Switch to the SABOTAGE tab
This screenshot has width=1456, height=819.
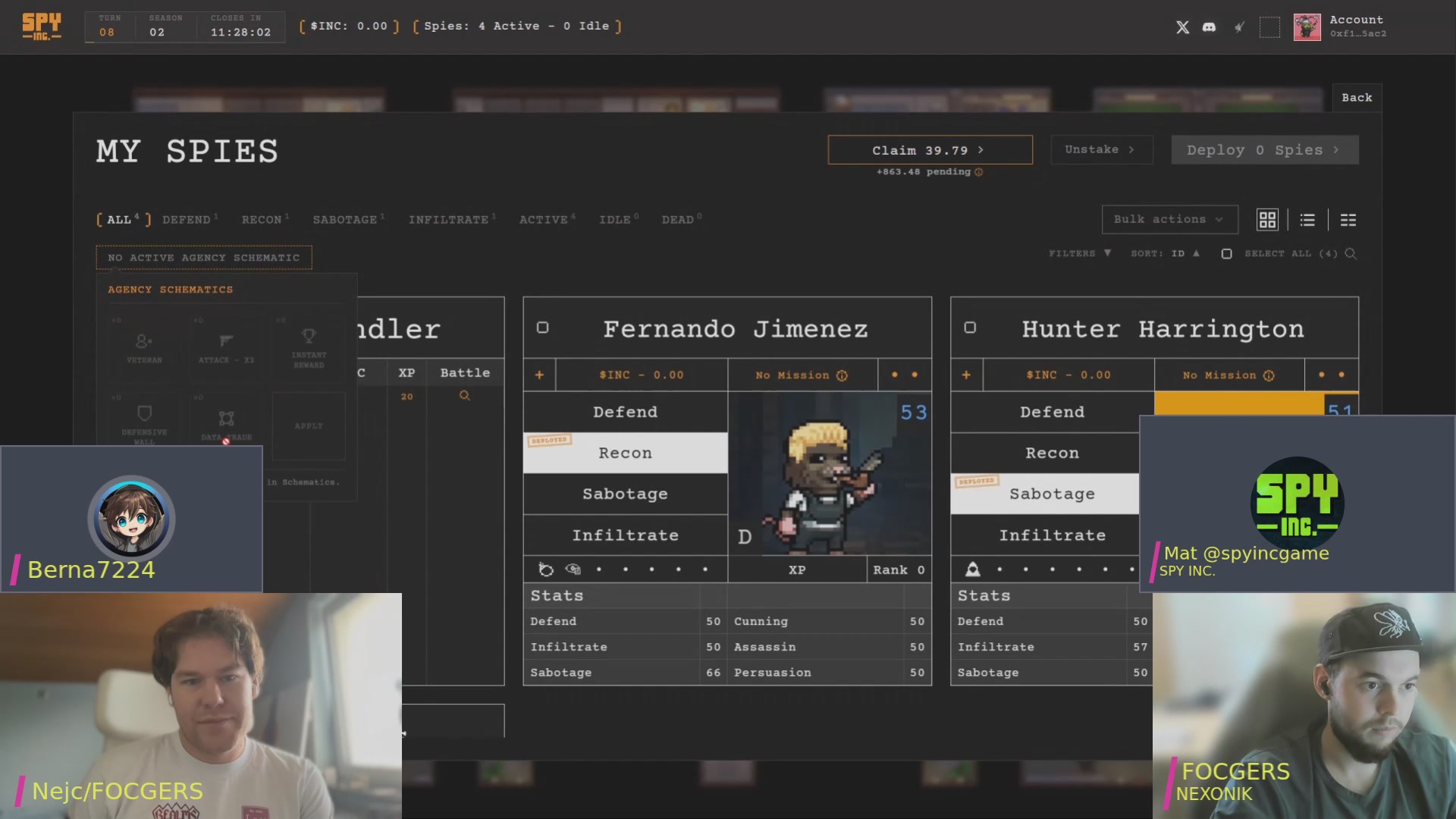(348, 220)
